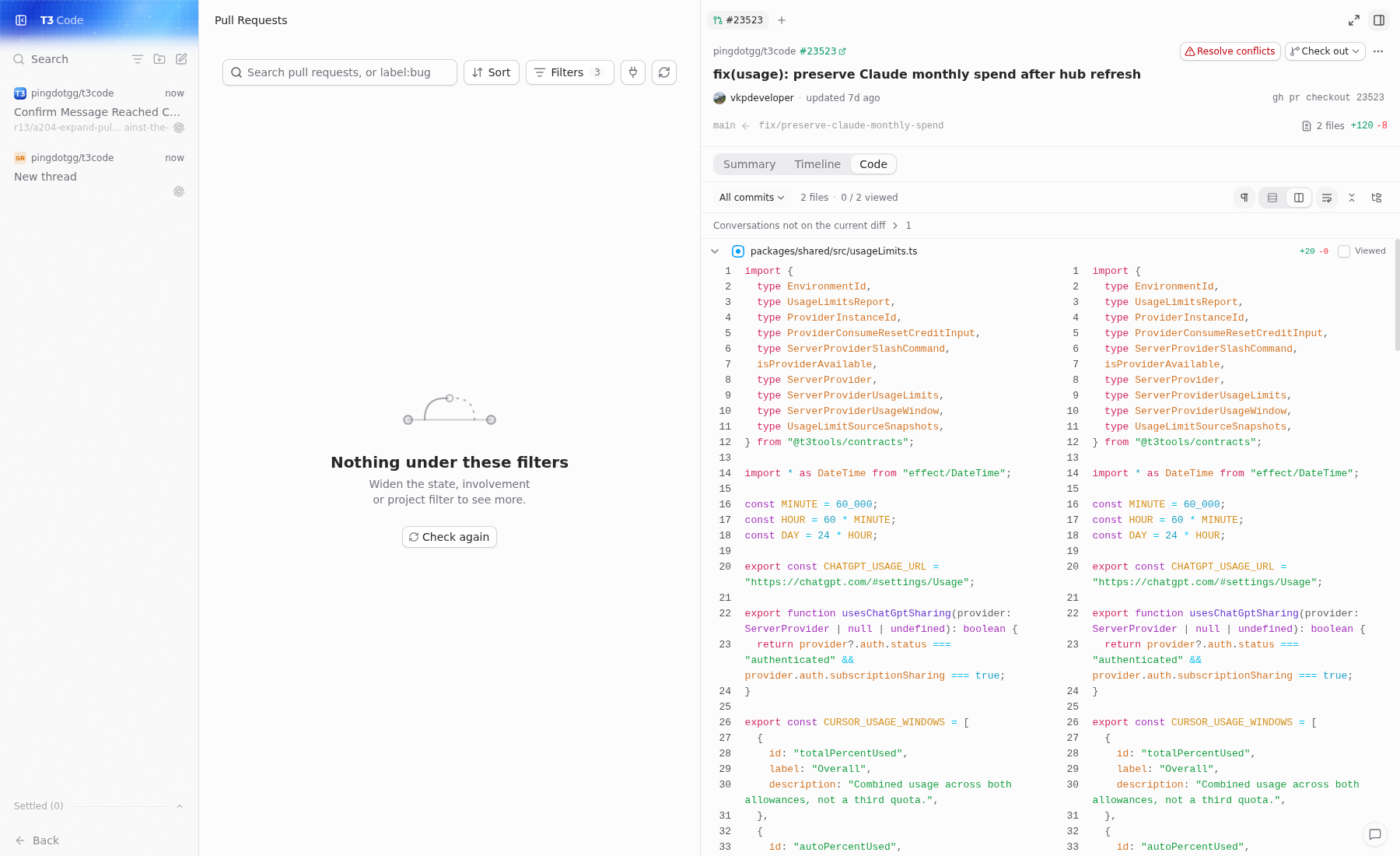Toggle line wrap in diff toolbar
This screenshot has height=856, width=1400.
pos(1327,198)
